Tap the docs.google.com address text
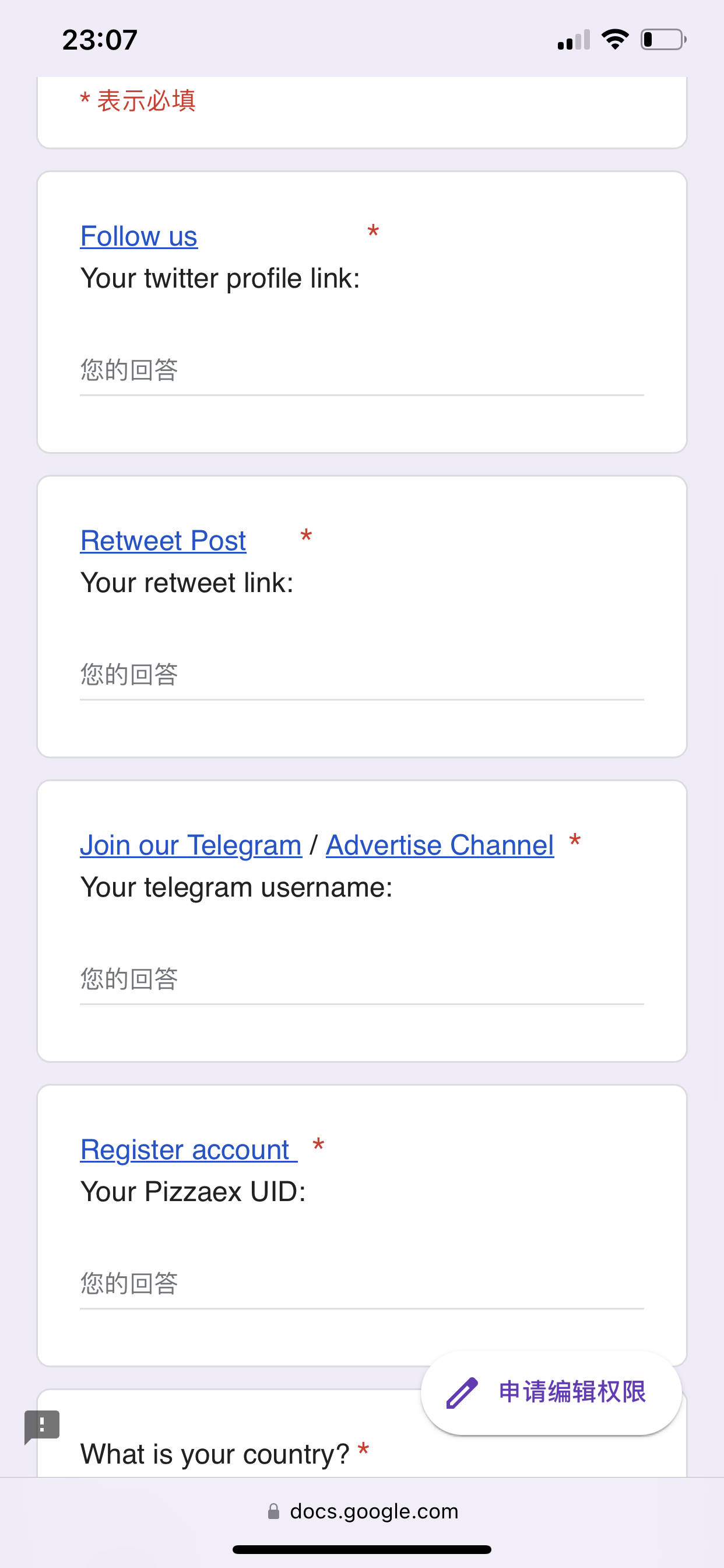 374,1511
